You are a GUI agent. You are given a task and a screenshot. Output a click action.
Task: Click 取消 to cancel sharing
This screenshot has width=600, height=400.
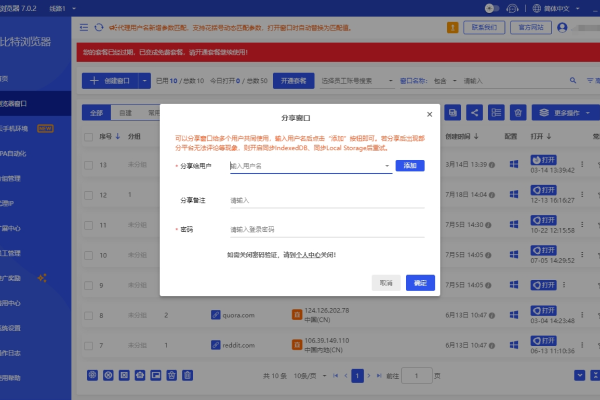(386, 283)
